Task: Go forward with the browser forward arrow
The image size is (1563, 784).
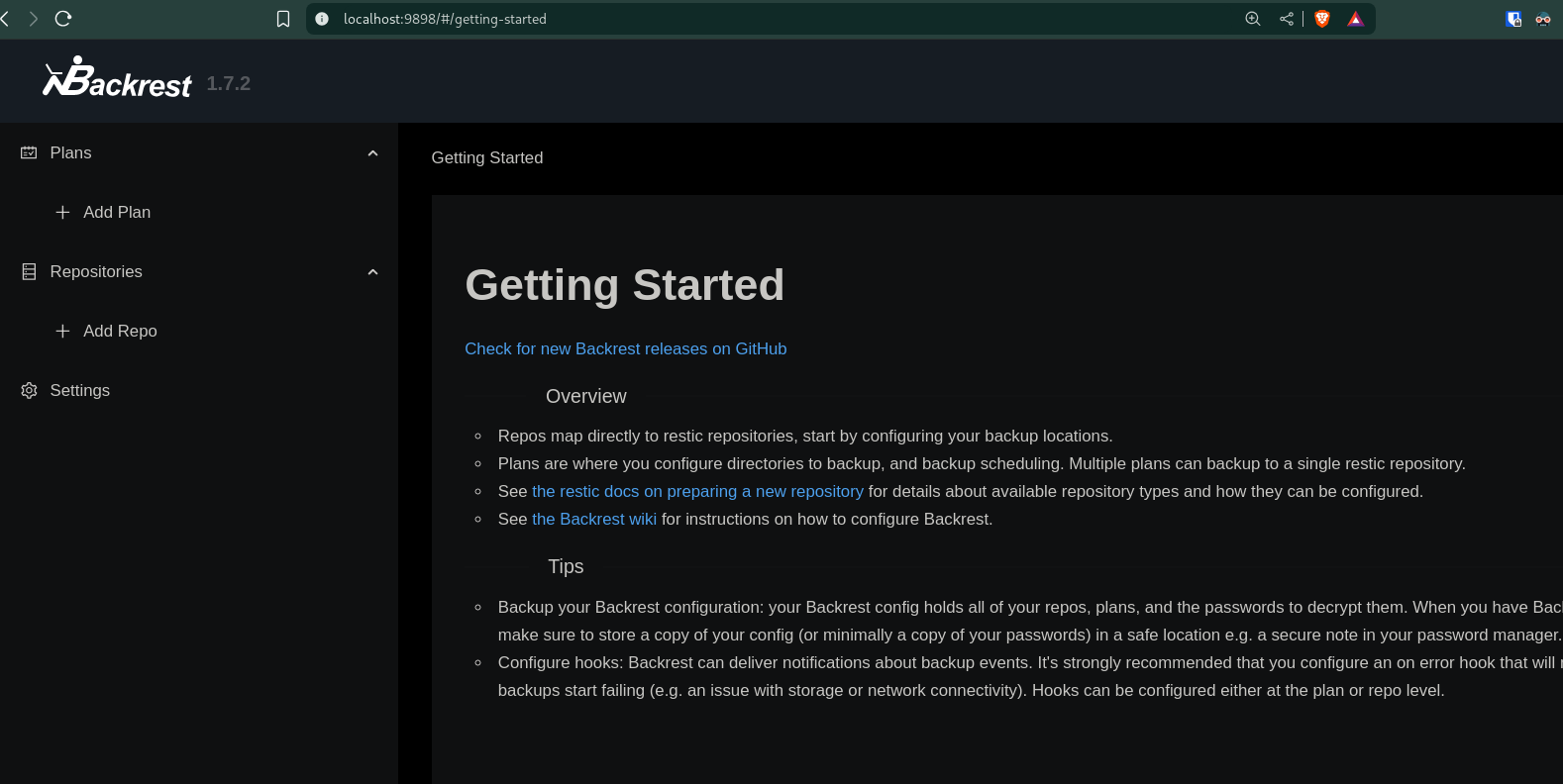Action: (34, 19)
